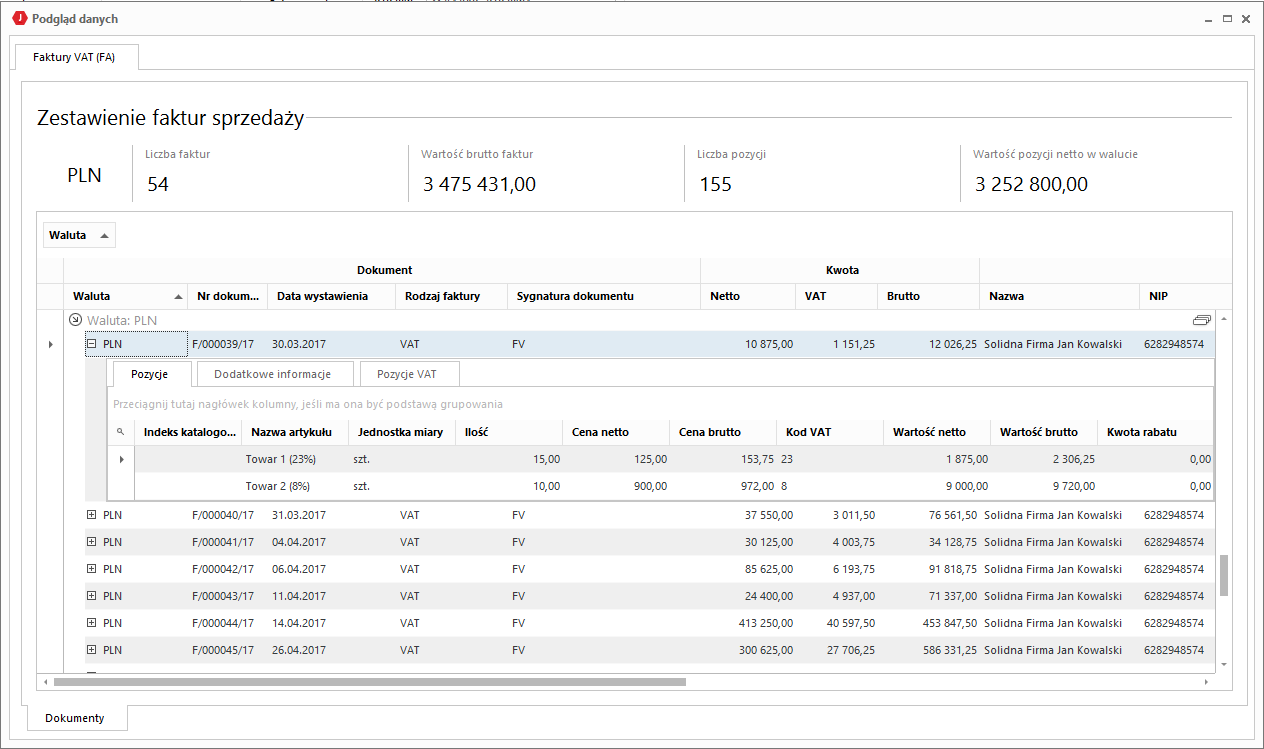The width and height of the screenshot is (1264, 749).
Task: Expand invoice F/000043/17 row
Action: (91, 596)
